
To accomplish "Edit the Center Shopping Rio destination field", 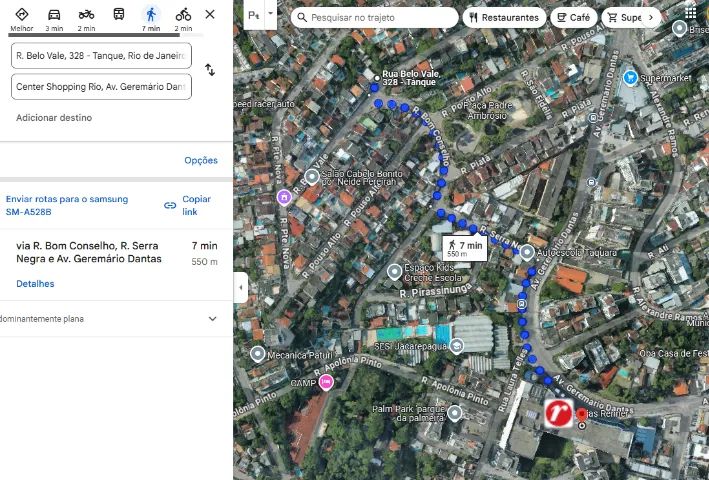I will point(101,87).
